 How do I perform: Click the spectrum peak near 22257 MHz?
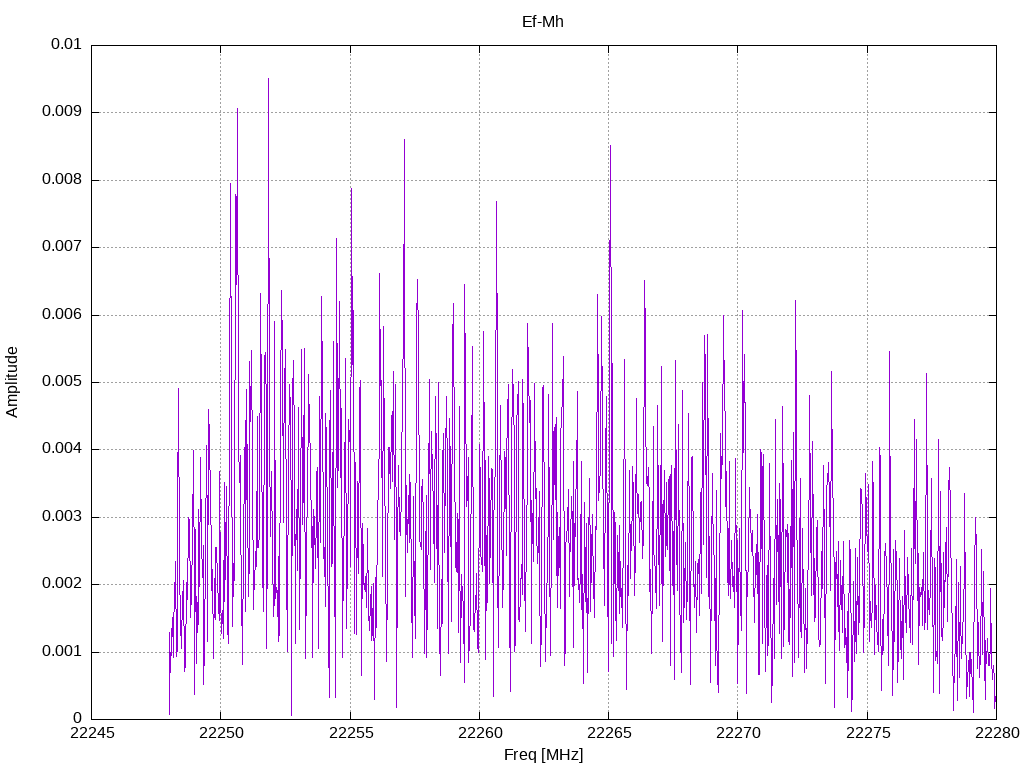pyautogui.click(x=404, y=142)
